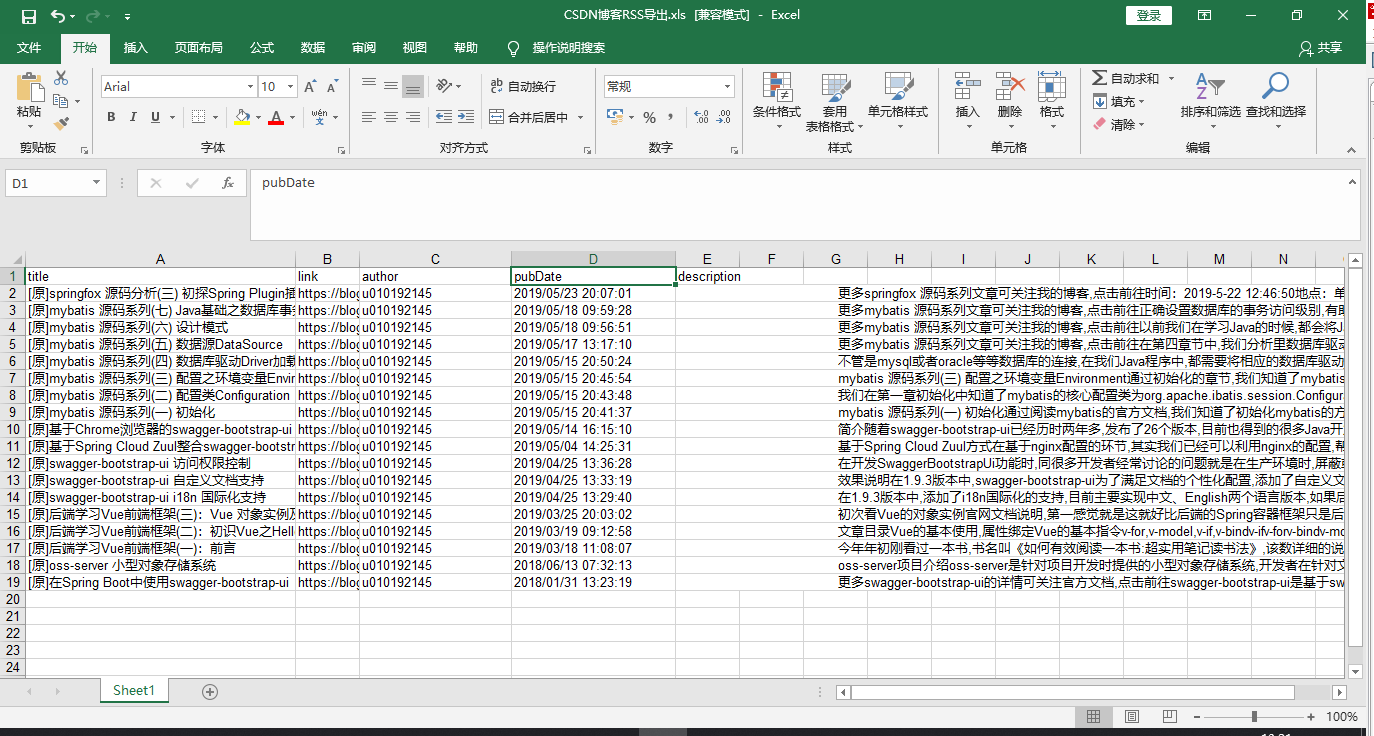
Task: Select the Sheet1 tab
Action: 134,690
